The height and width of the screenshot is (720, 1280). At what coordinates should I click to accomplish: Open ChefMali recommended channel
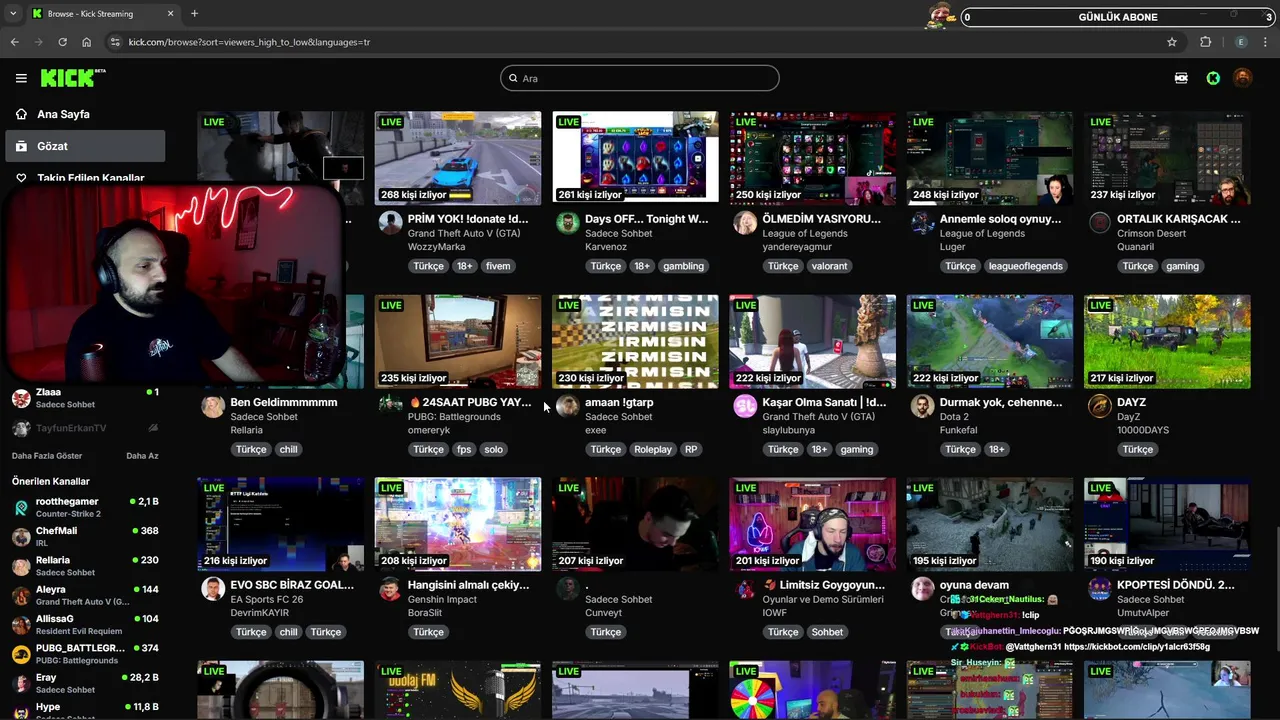click(x=85, y=536)
